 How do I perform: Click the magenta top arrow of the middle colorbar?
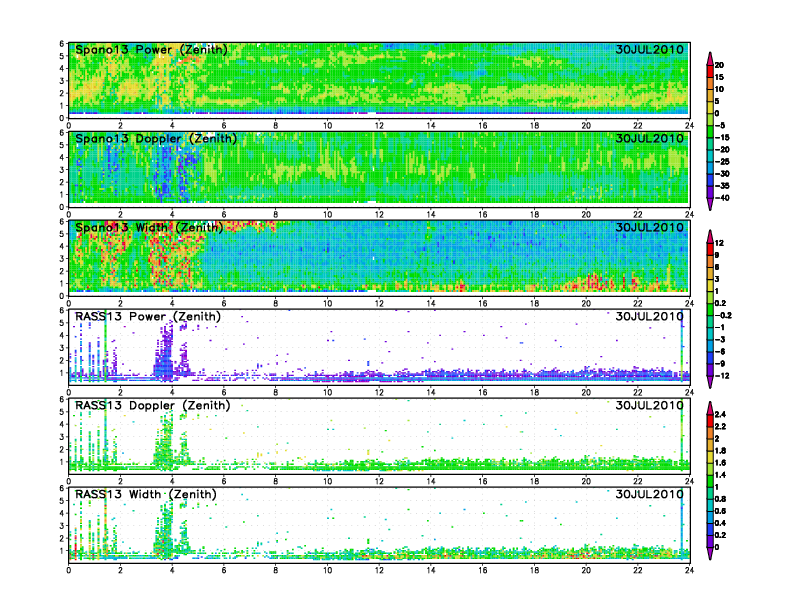coord(710,236)
